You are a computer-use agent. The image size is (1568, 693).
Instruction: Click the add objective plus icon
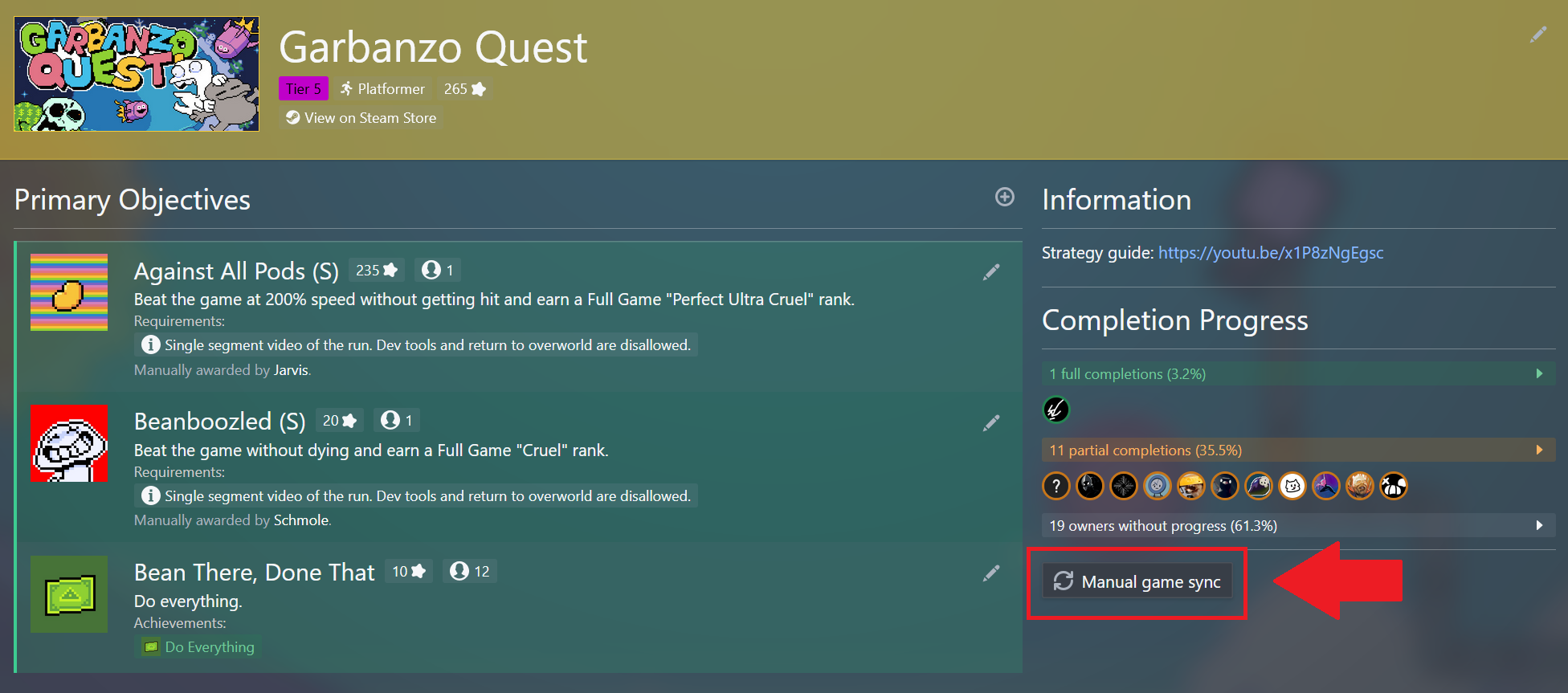click(1004, 197)
